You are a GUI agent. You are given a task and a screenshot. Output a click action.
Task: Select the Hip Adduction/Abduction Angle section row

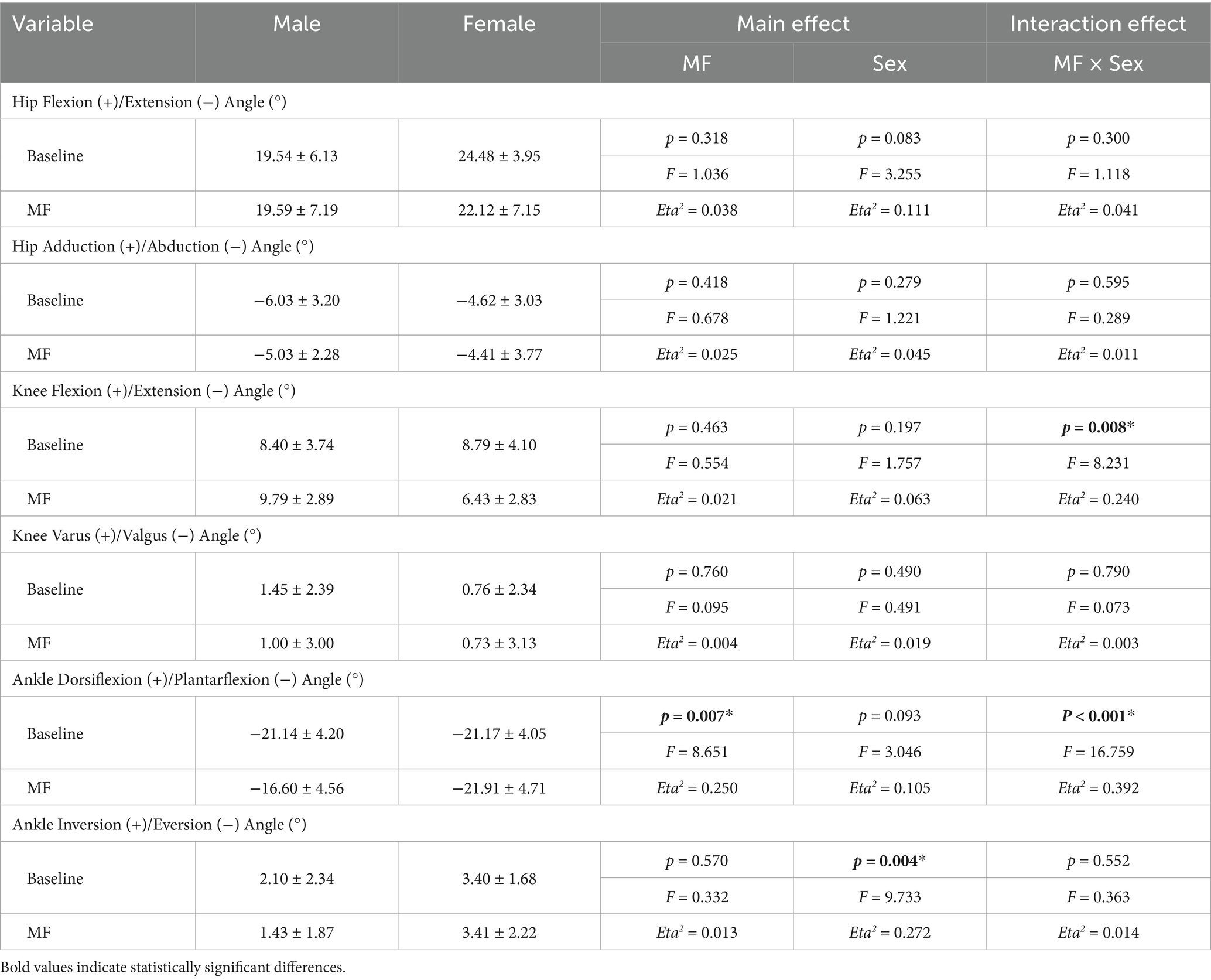coord(163,247)
